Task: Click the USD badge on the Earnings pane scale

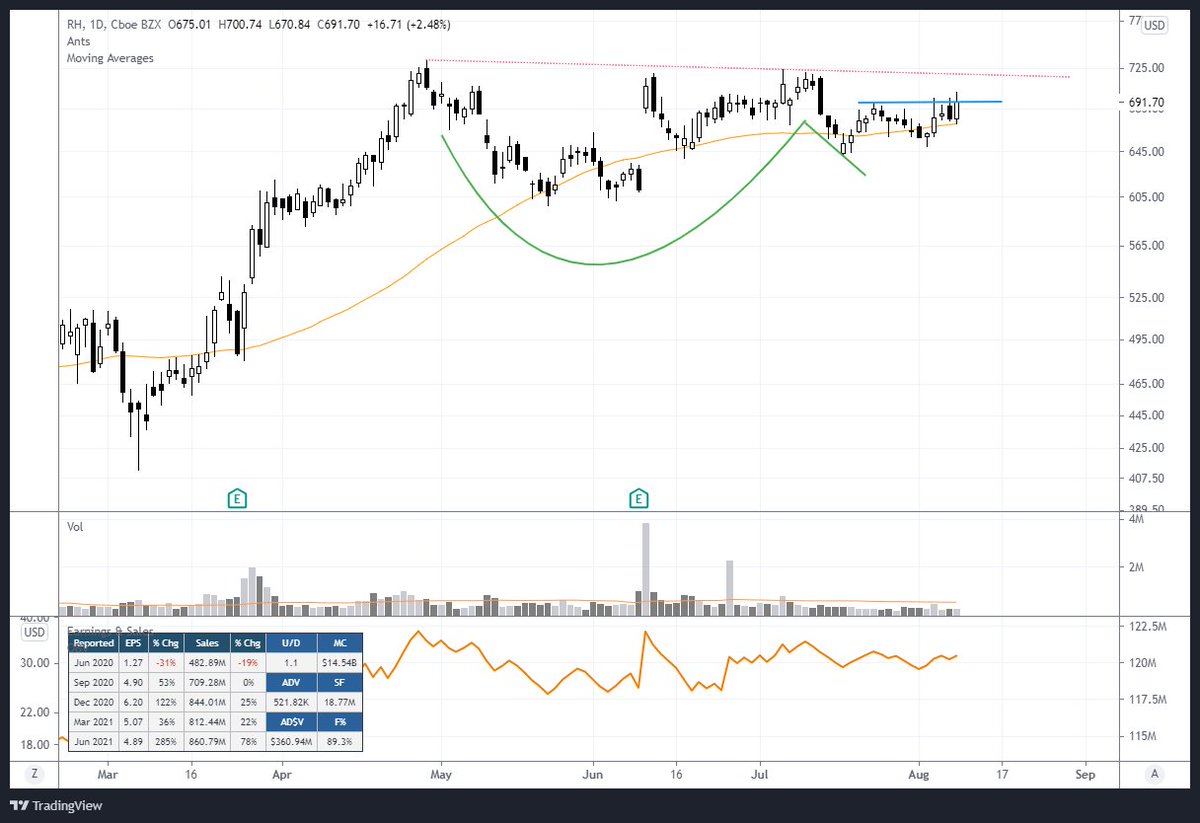Action: tap(33, 632)
